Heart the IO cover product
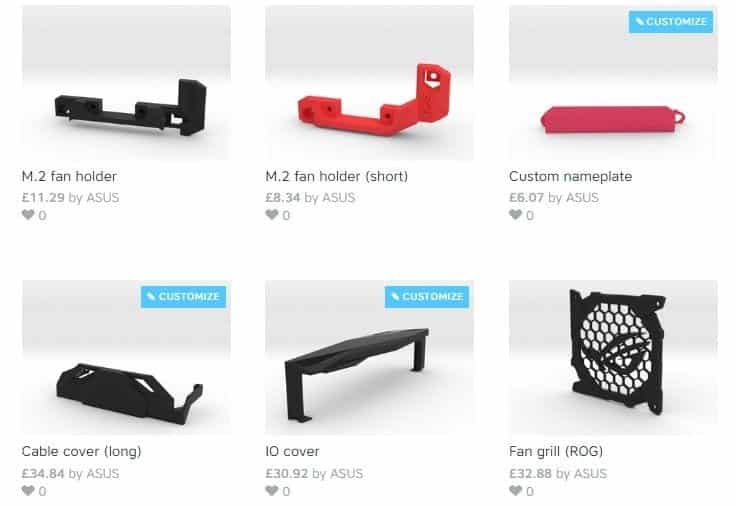 (x=272, y=491)
